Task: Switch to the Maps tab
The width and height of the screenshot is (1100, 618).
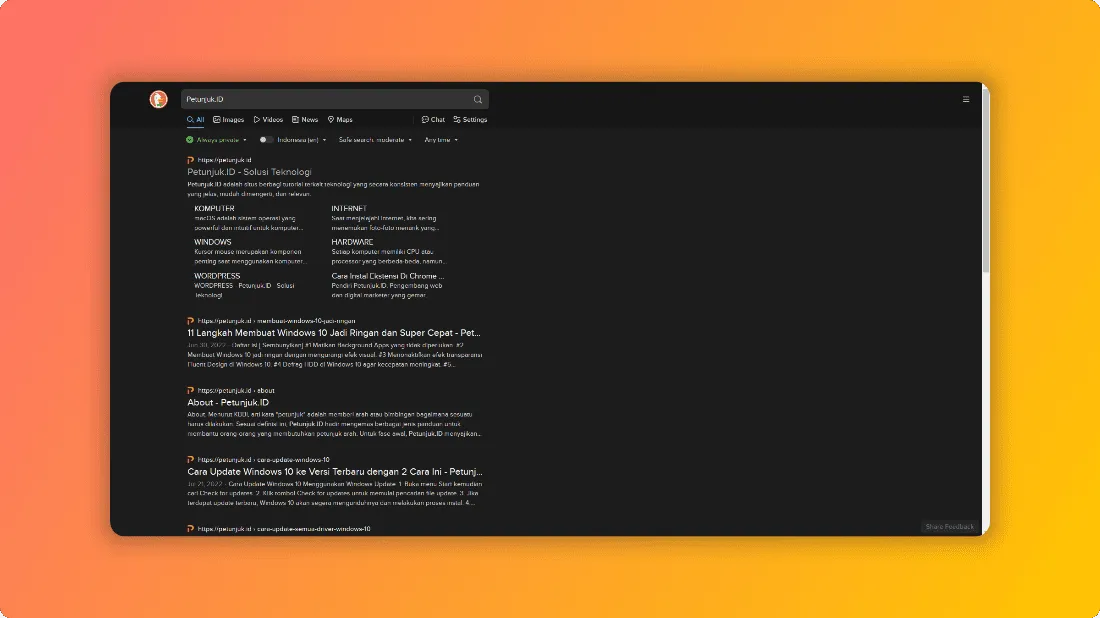Action: [340, 120]
